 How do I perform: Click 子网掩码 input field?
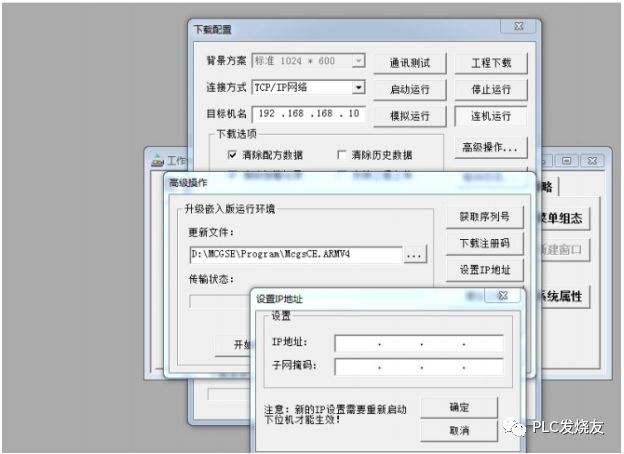tap(419, 367)
